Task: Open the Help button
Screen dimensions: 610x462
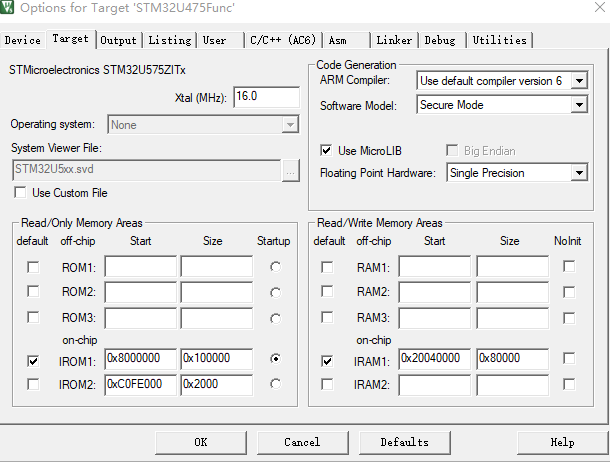Action: click(x=563, y=442)
